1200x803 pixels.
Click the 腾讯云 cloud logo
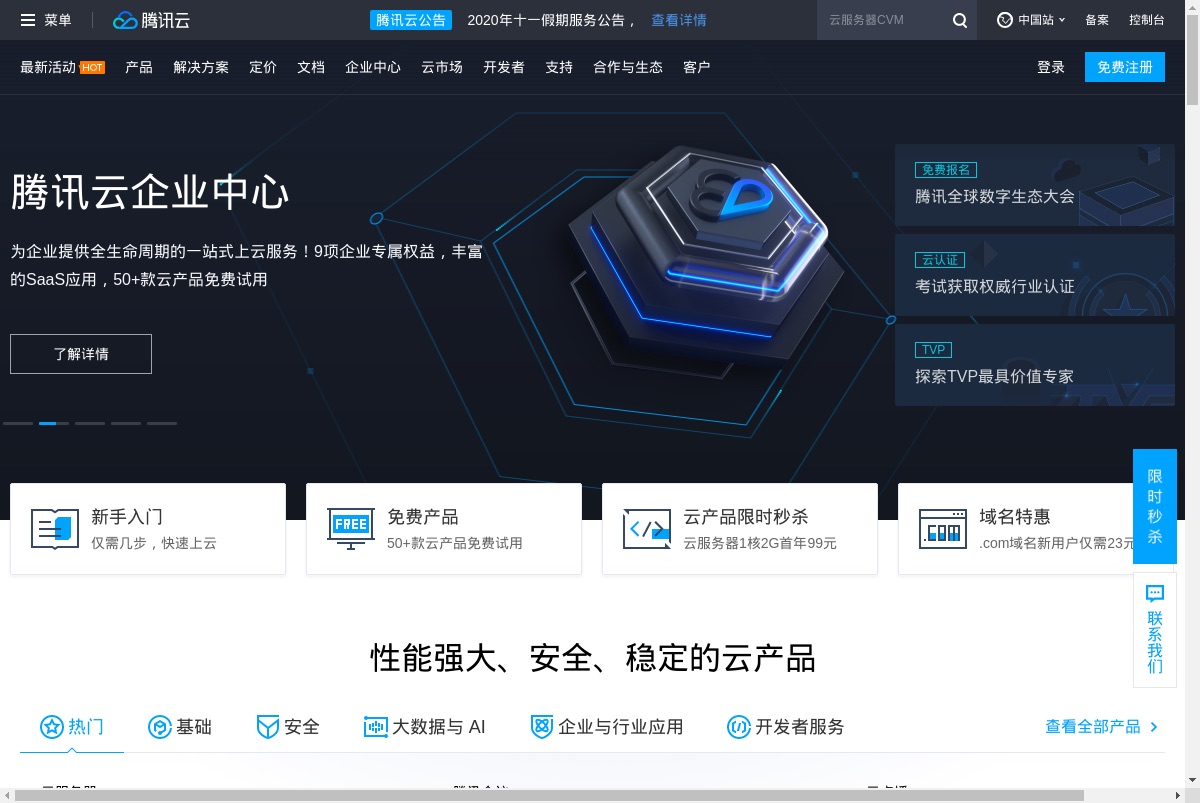pyautogui.click(x=151, y=20)
